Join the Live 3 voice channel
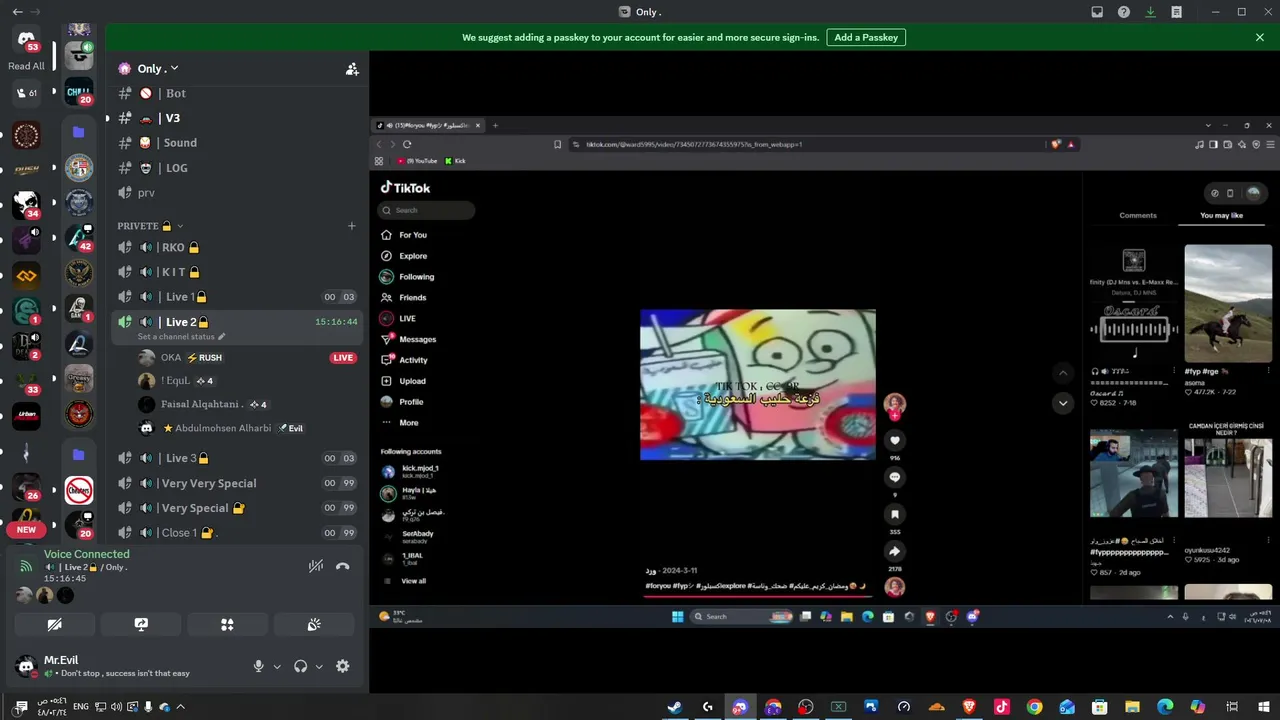Viewport: 1280px width, 720px height. coord(236,458)
